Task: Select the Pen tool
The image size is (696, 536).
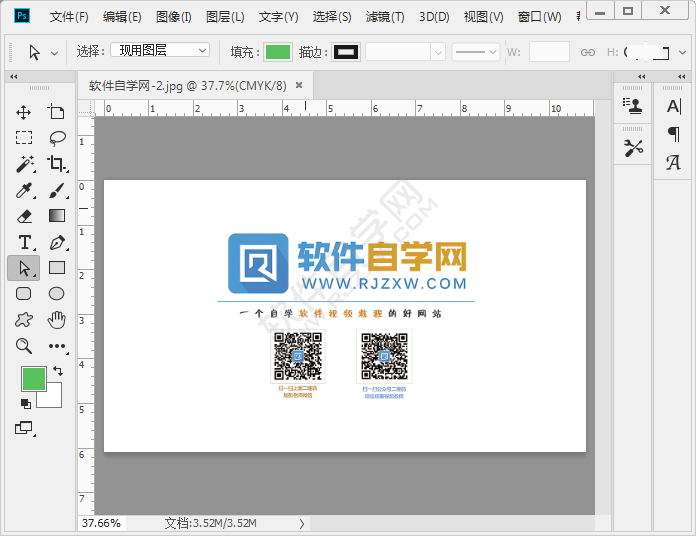Action: [58, 242]
